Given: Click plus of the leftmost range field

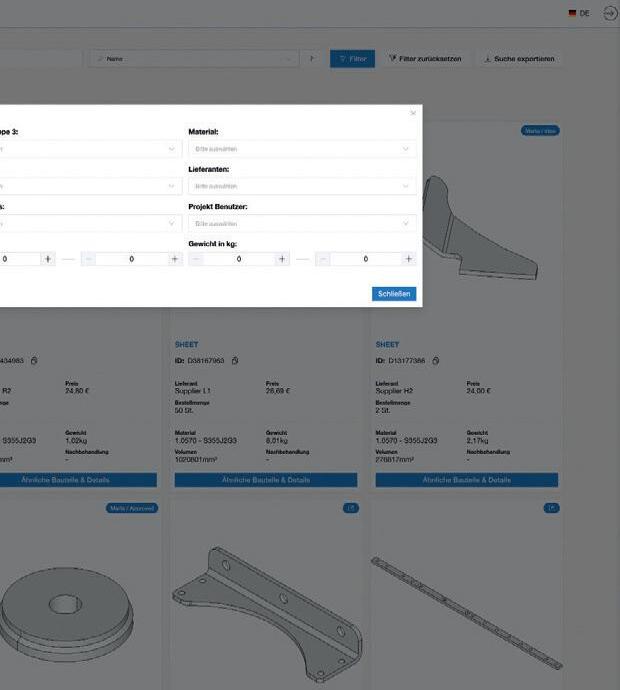Looking at the screenshot, I should coord(48,259).
